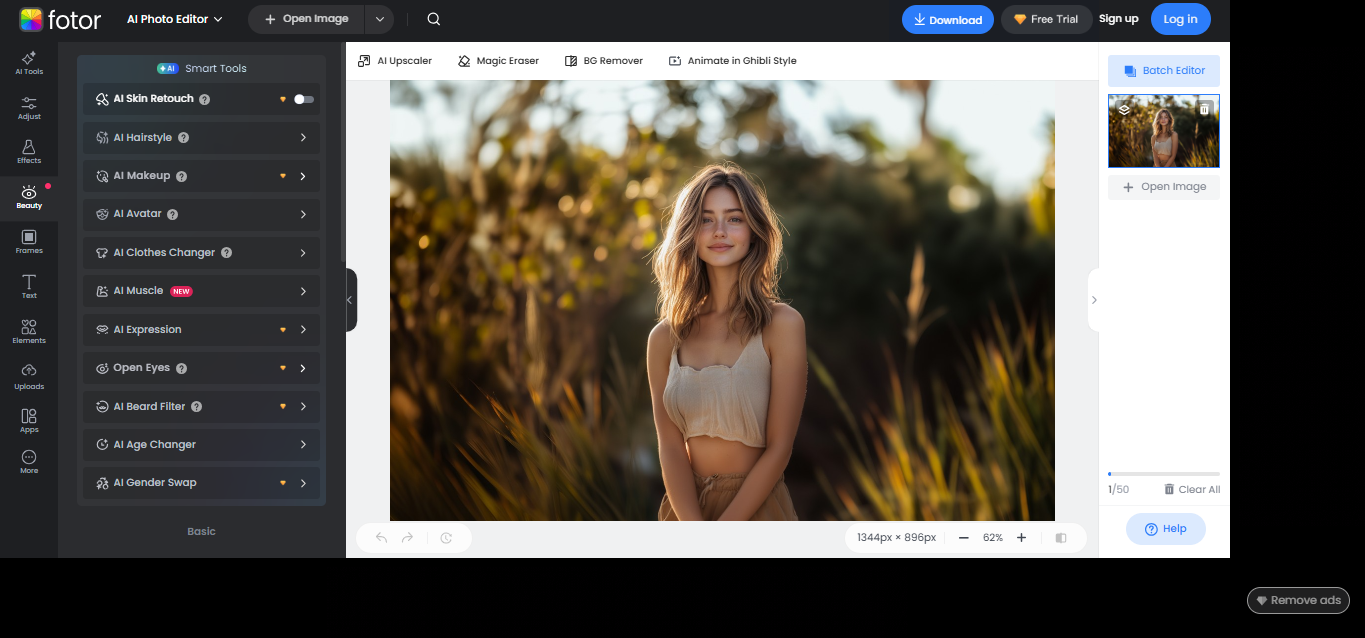Image resolution: width=1365 pixels, height=638 pixels.
Task: Open the Elements panel
Action: click(29, 330)
